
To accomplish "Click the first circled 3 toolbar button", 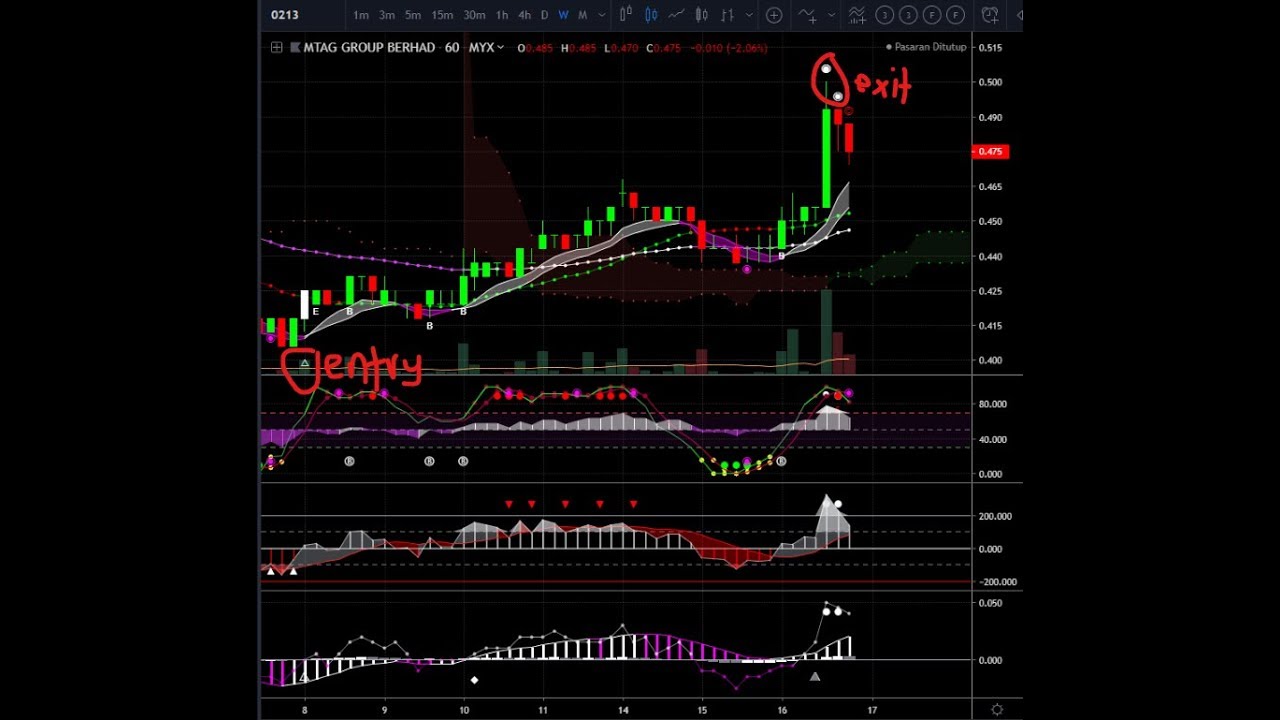I will tap(884, 15).
